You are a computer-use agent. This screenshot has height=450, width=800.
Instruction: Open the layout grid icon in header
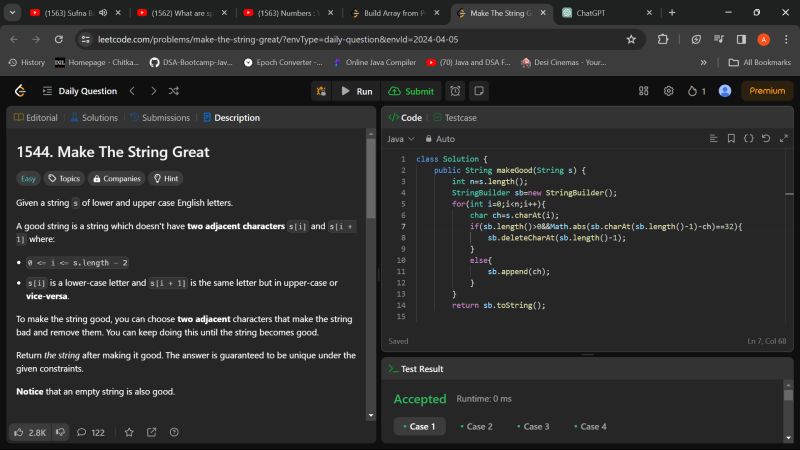pyautogui.click(x=643, y=91)
